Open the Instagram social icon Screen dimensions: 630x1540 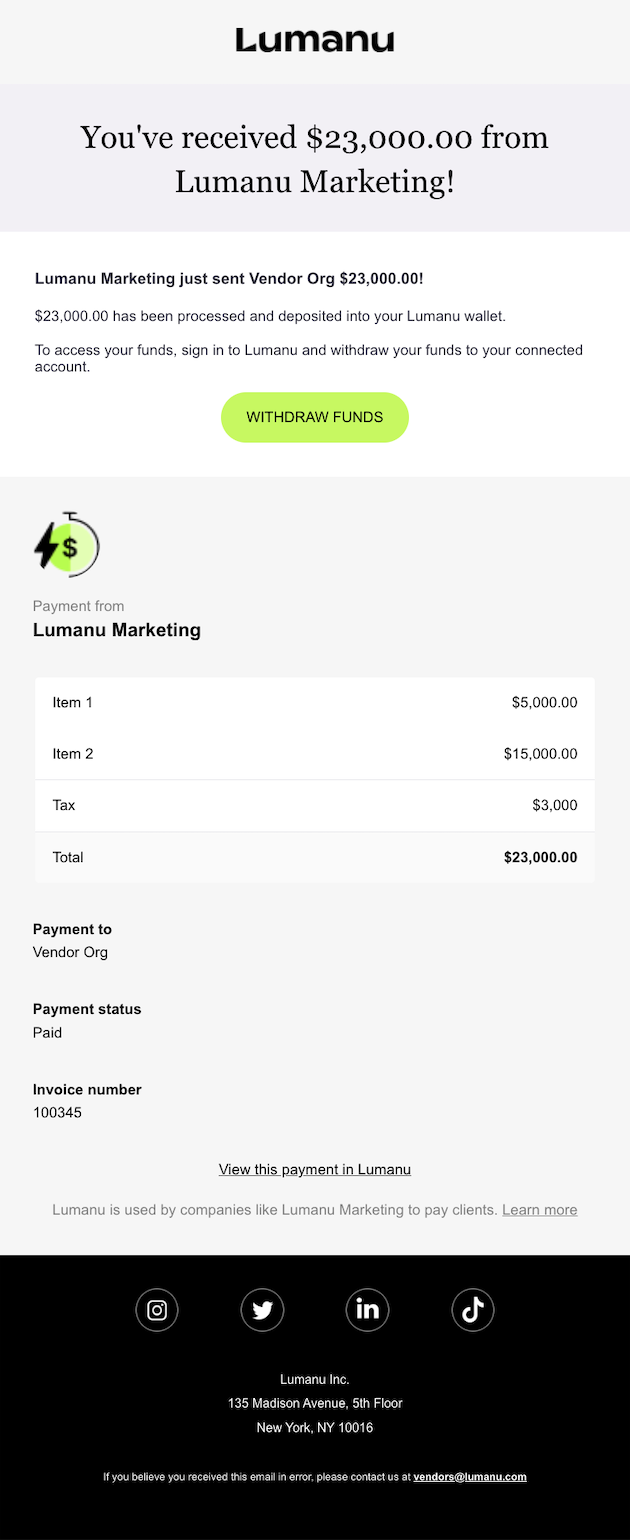pos(157,1310)
